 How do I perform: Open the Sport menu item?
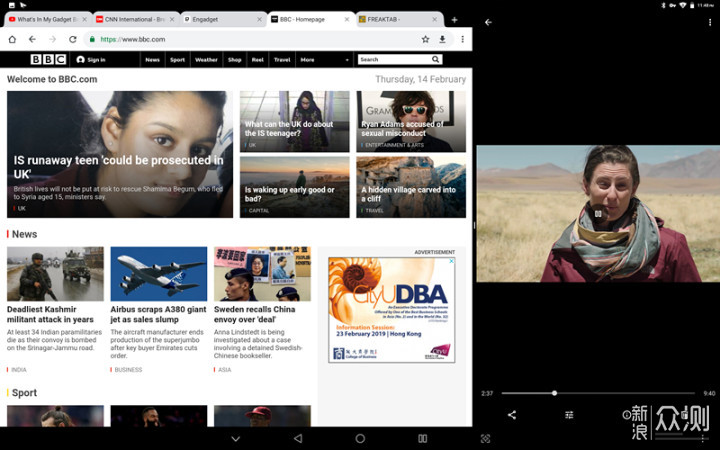[x=177, y=60]
